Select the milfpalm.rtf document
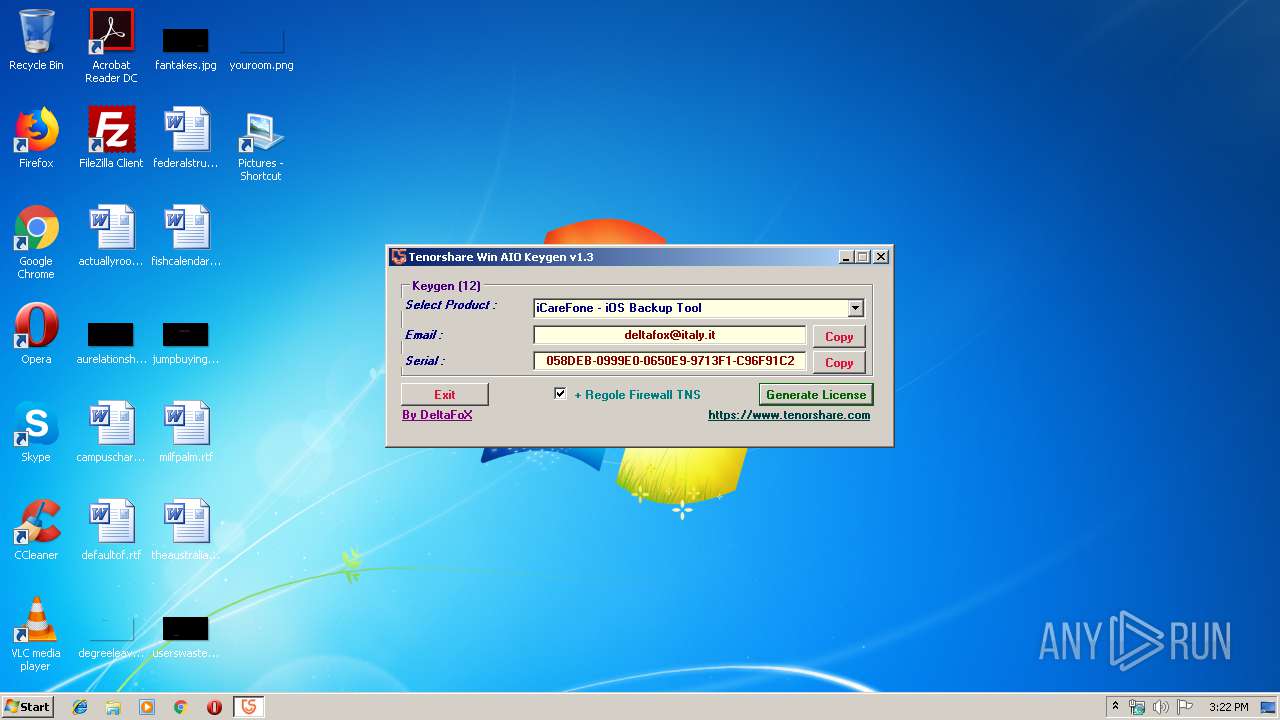Screen dimensions: 1280x720 [x=186, y=432]
